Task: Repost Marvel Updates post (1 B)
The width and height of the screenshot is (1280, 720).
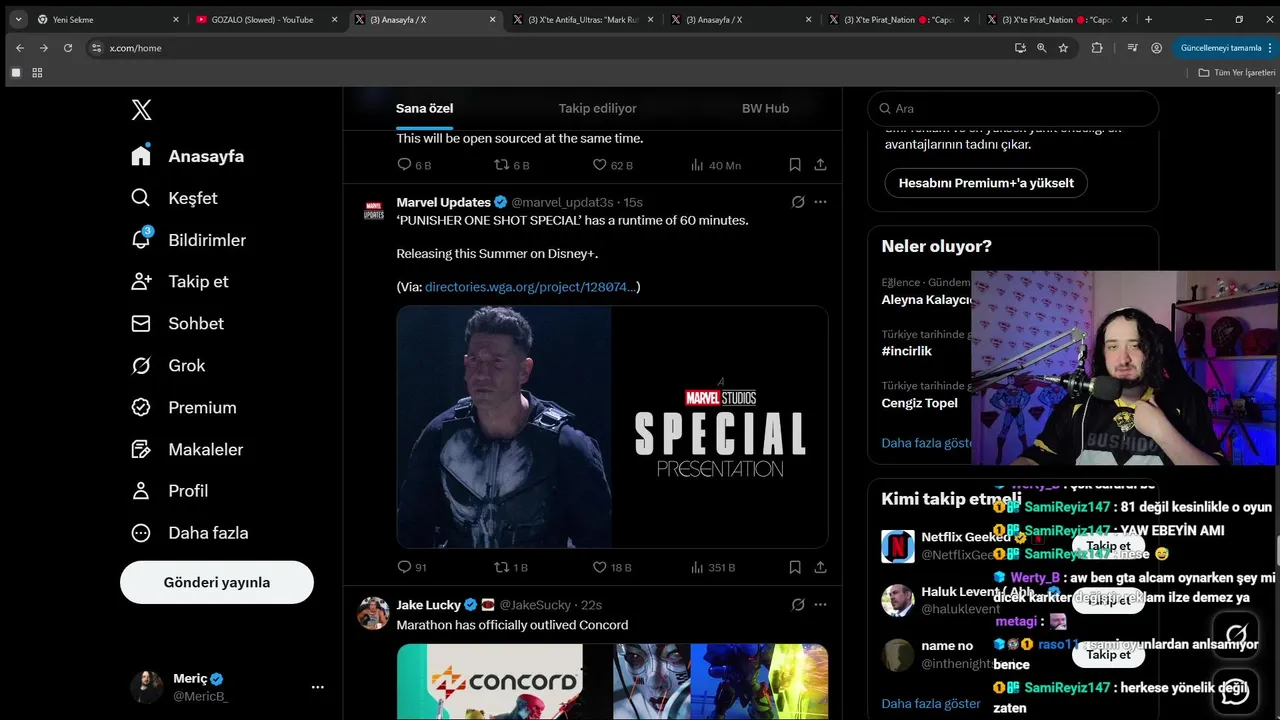Action: point(511,567)
